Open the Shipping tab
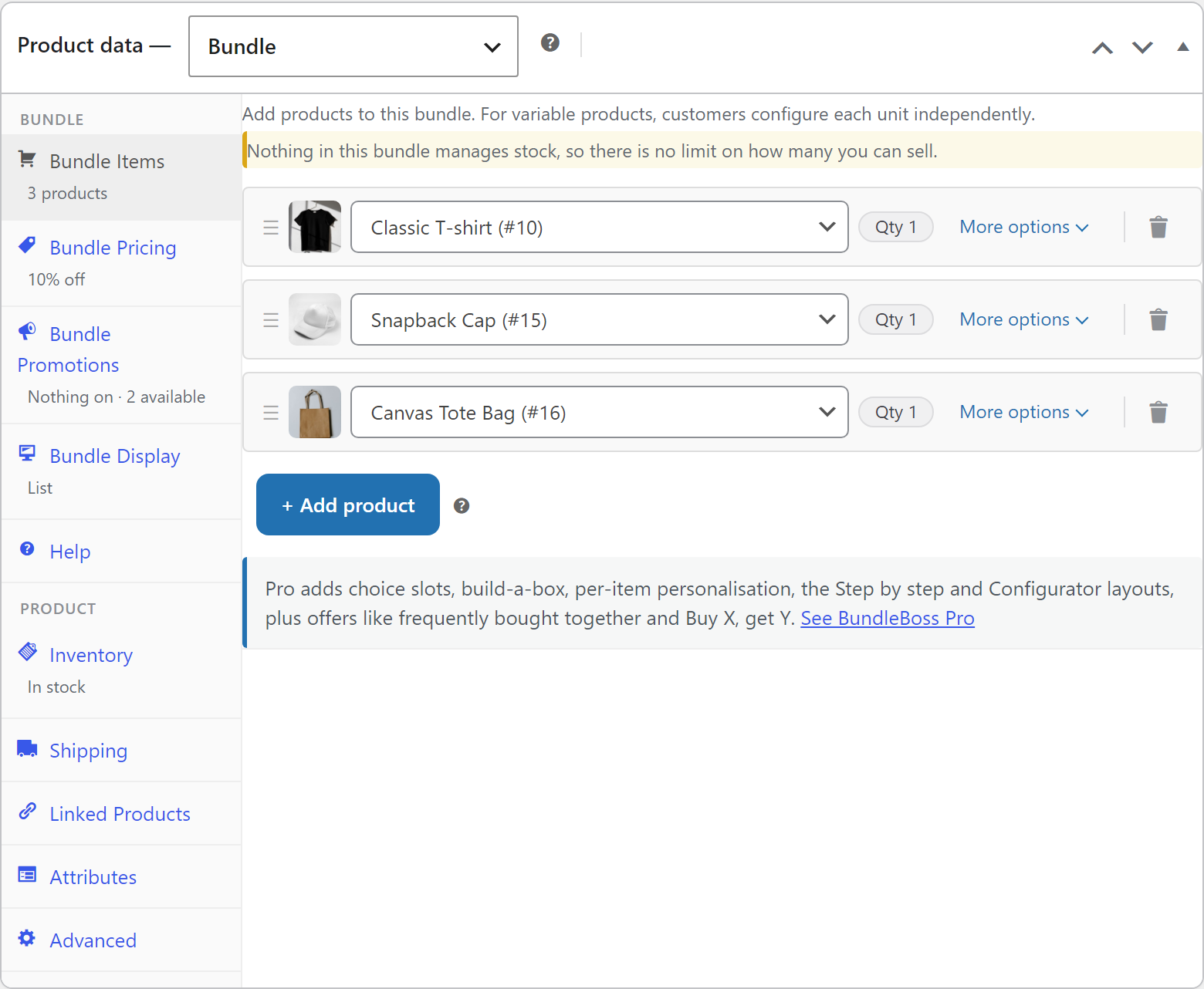Viewport: 1204px width, 989px height. (121, 751)
